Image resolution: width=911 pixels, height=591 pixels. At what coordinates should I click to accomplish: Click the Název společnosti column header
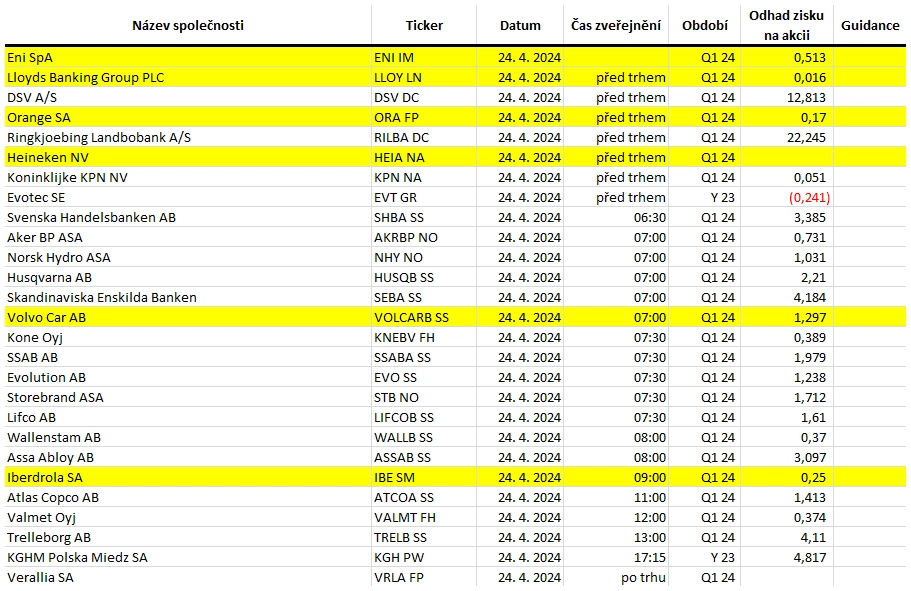[188, 26]
